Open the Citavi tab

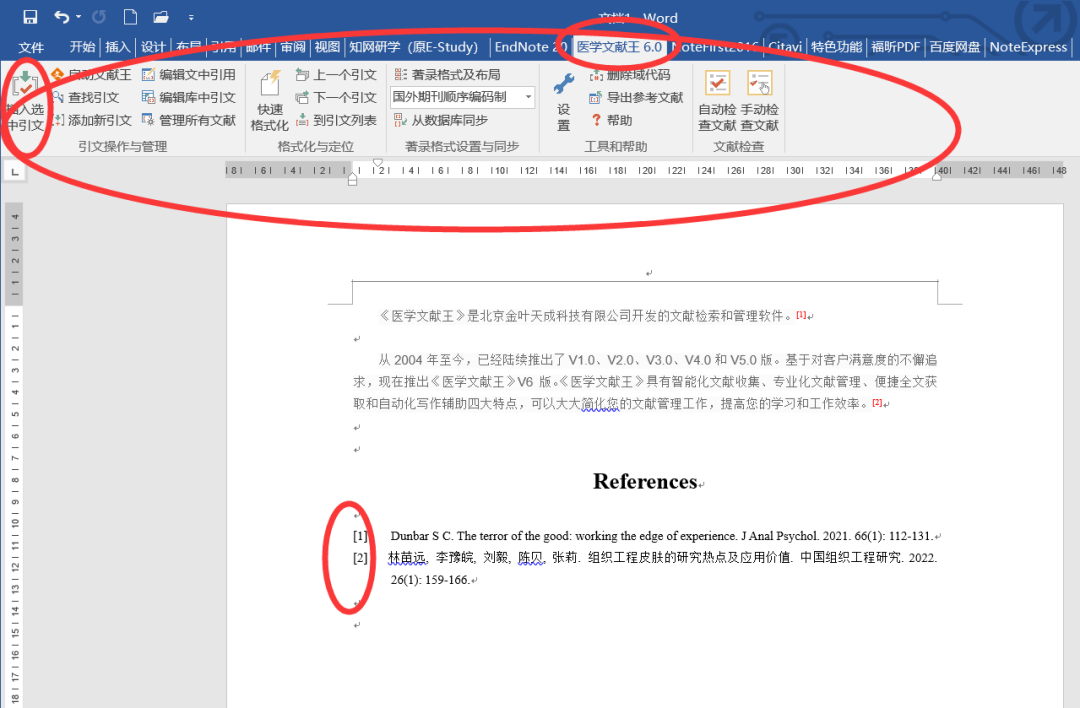(x=785, y=47)
